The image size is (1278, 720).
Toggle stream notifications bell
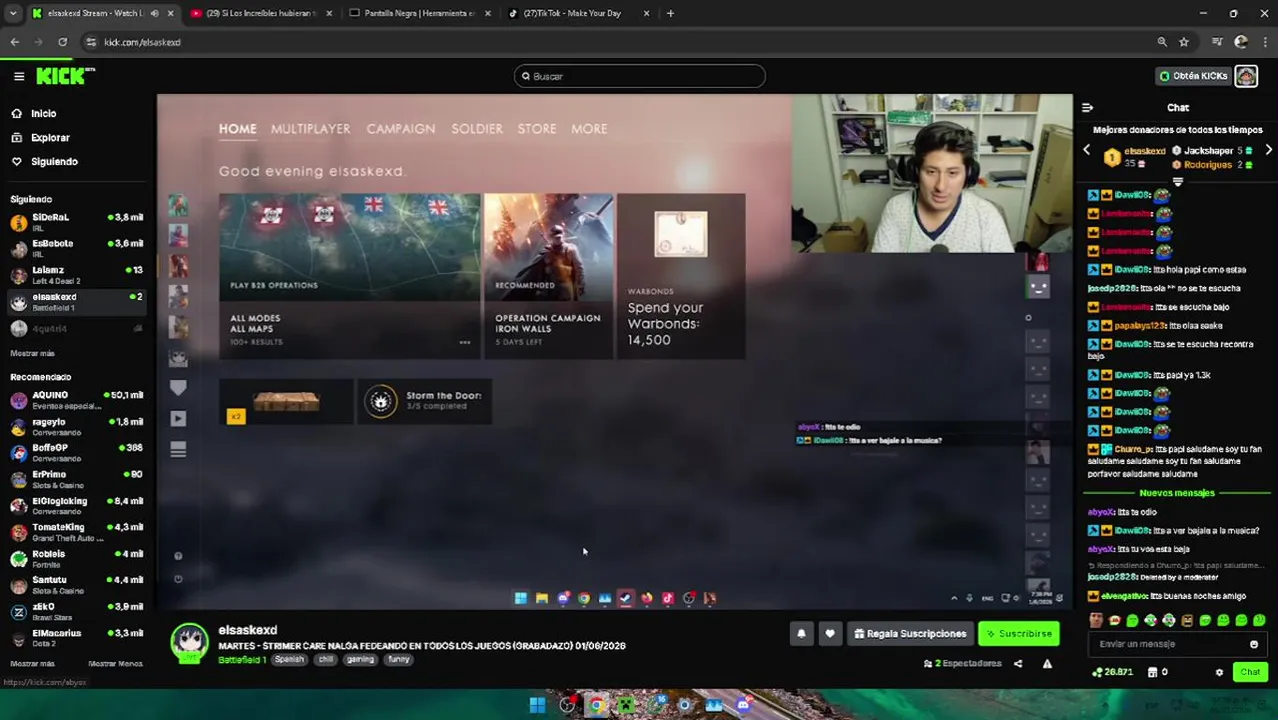801,634
